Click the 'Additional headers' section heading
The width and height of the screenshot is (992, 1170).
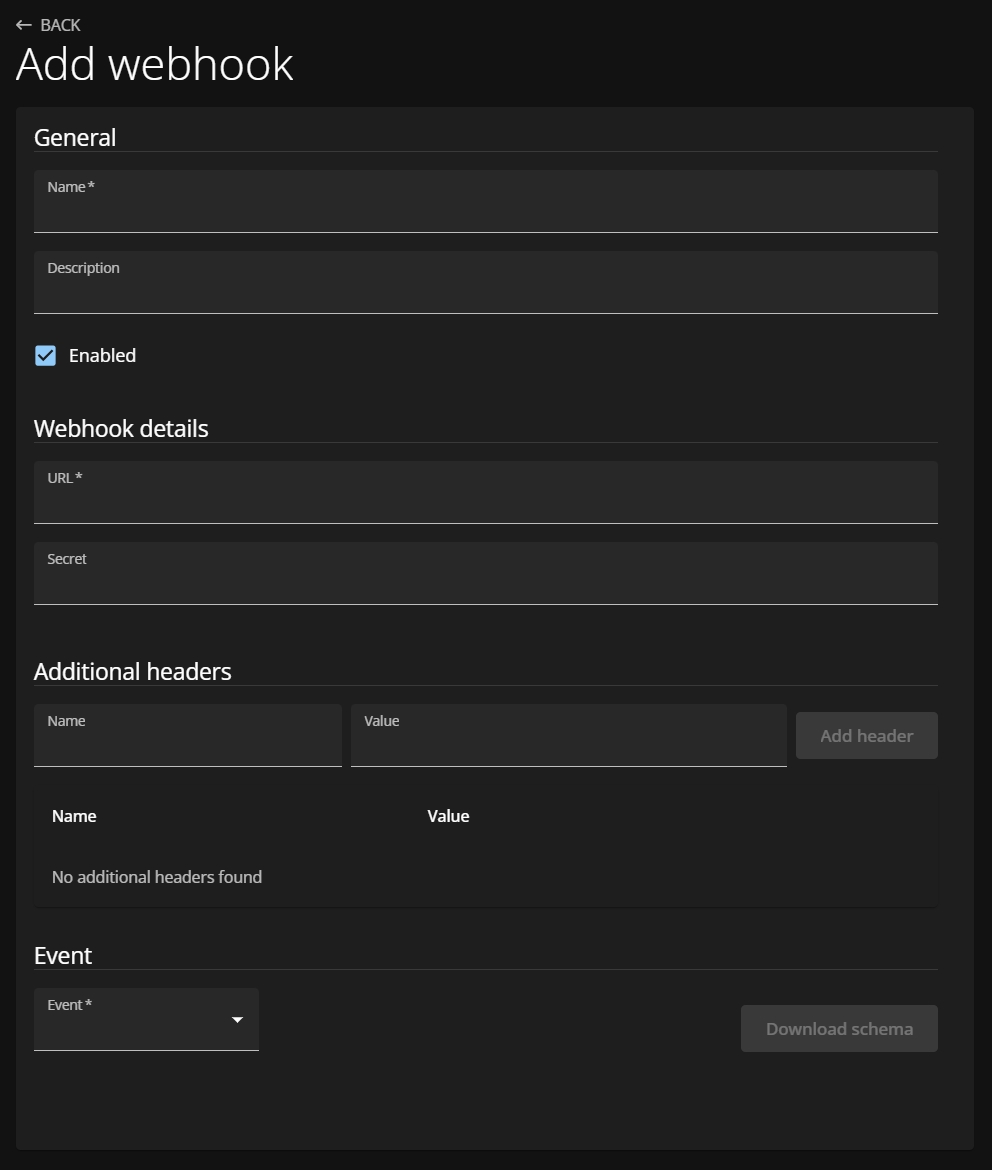[x=132, y=672]
